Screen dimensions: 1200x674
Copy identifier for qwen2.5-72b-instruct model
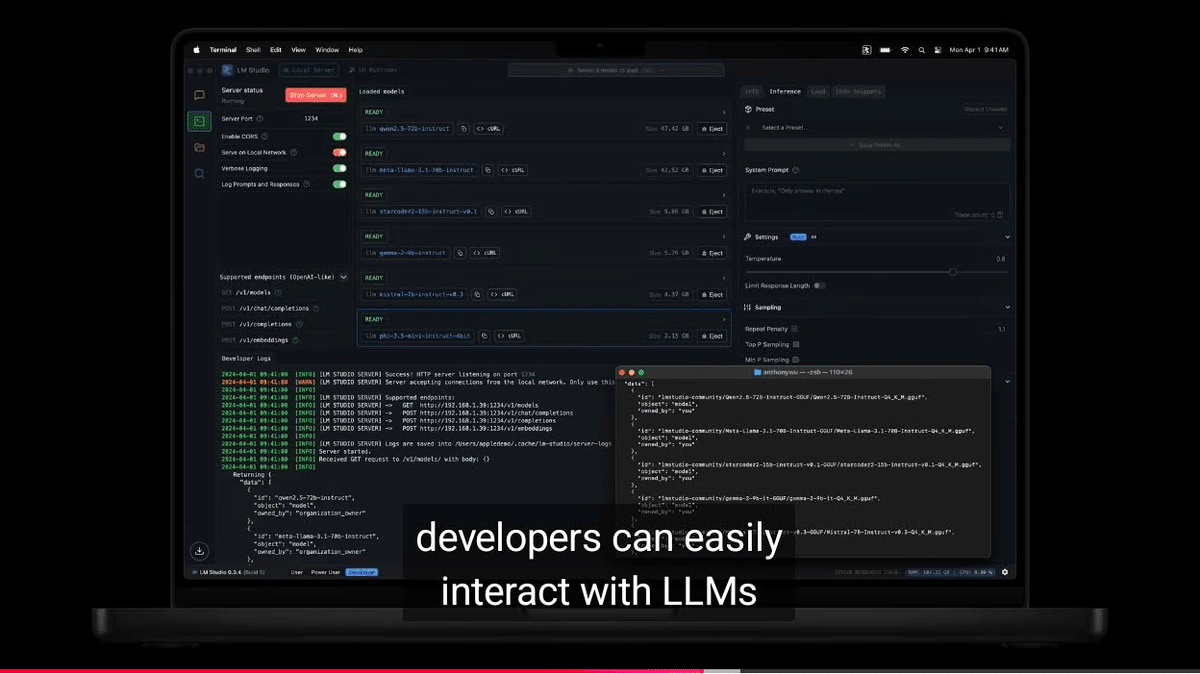[x=464, y=129]
